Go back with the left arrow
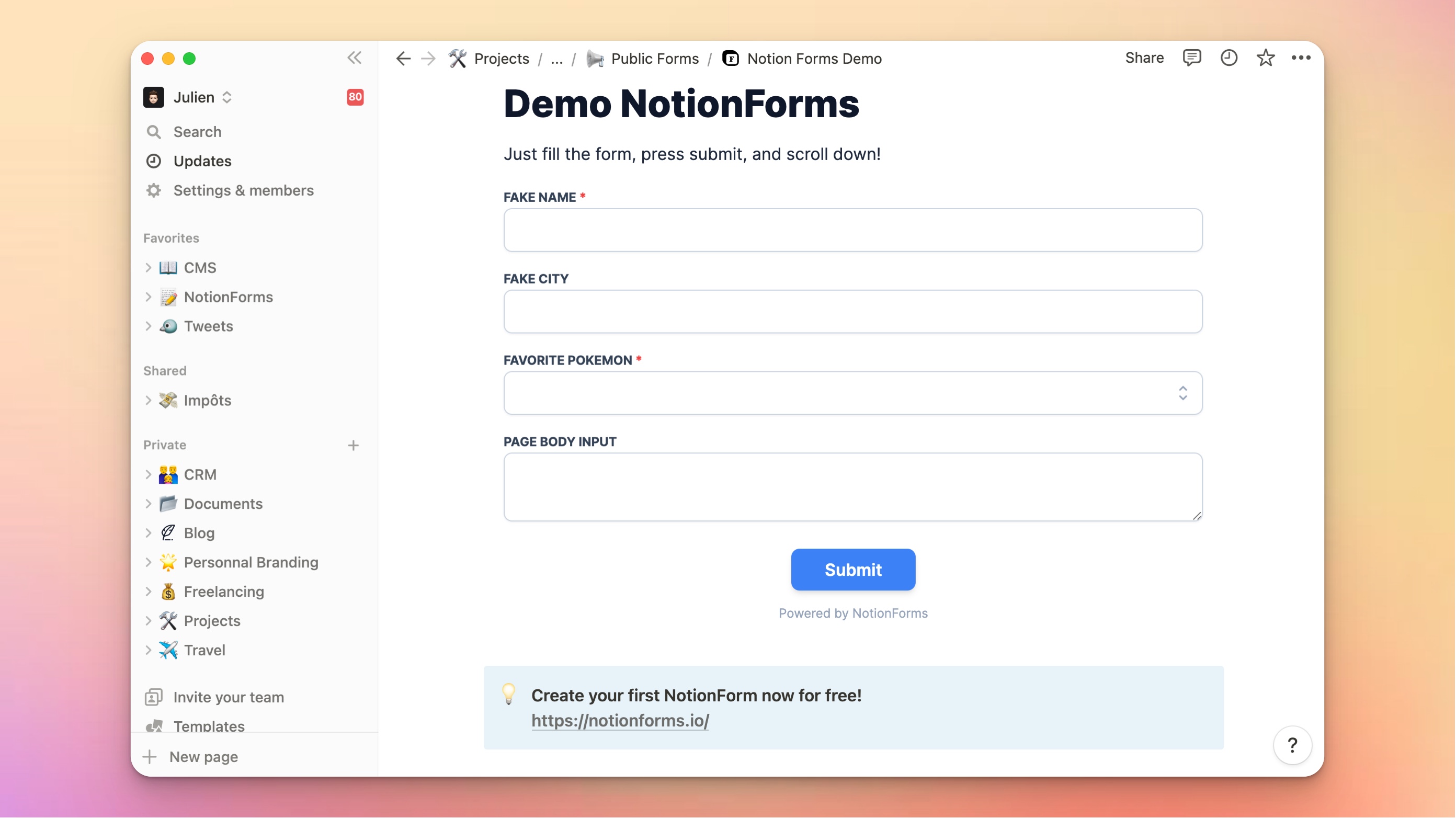 pyautogui.click(x=403, y=58)
